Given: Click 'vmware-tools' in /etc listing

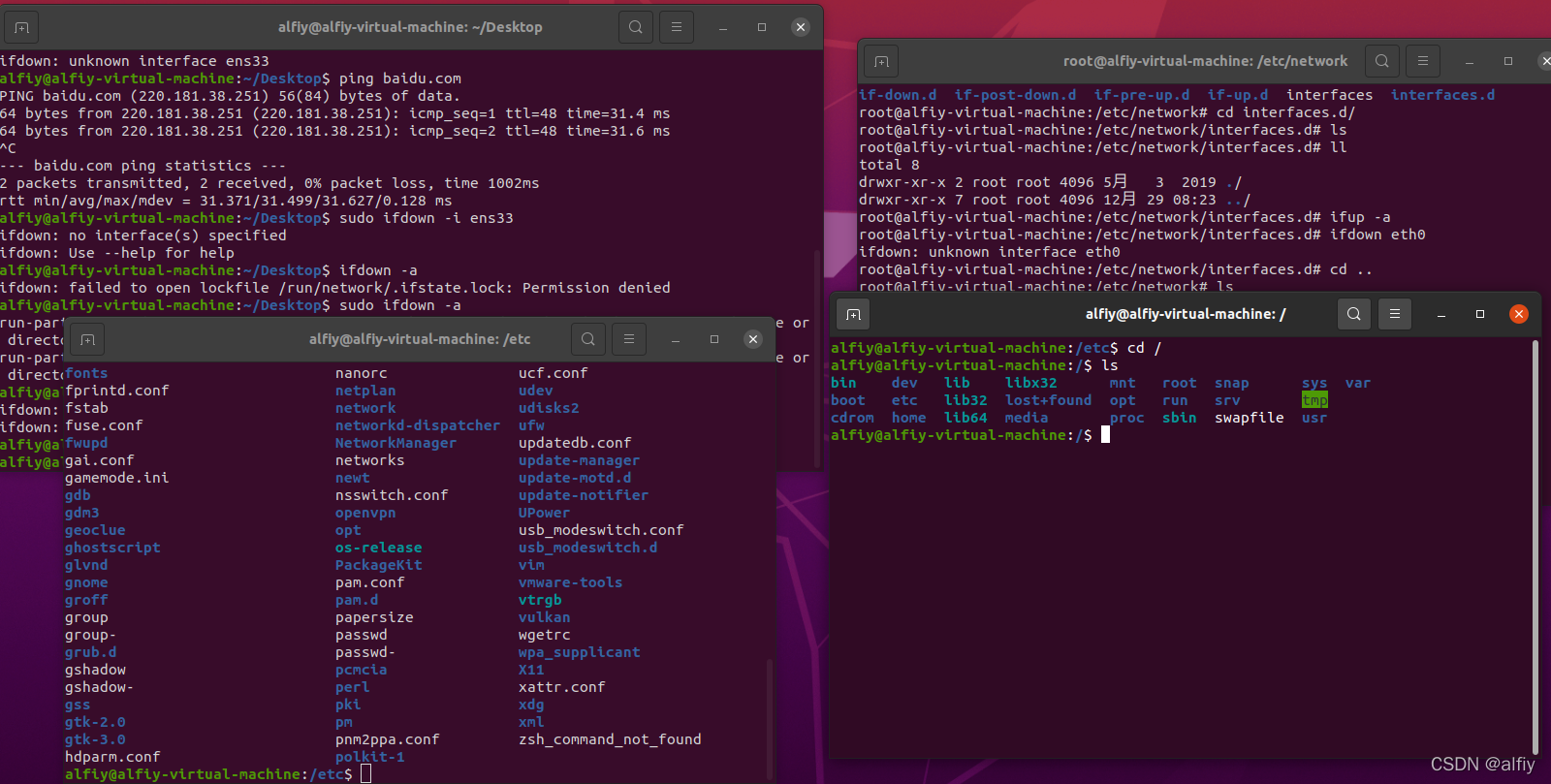Looking at the screenshot, I should [x=570, y=582].
